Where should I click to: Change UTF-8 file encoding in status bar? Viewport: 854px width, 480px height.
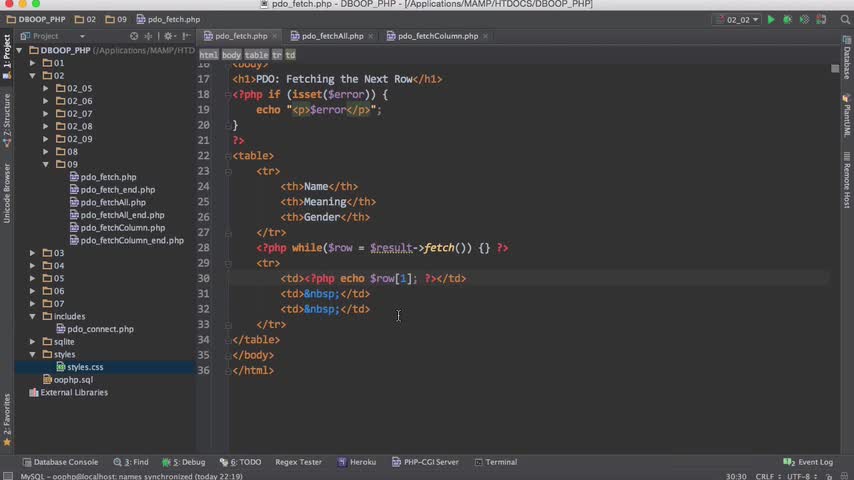coord(802,476)
